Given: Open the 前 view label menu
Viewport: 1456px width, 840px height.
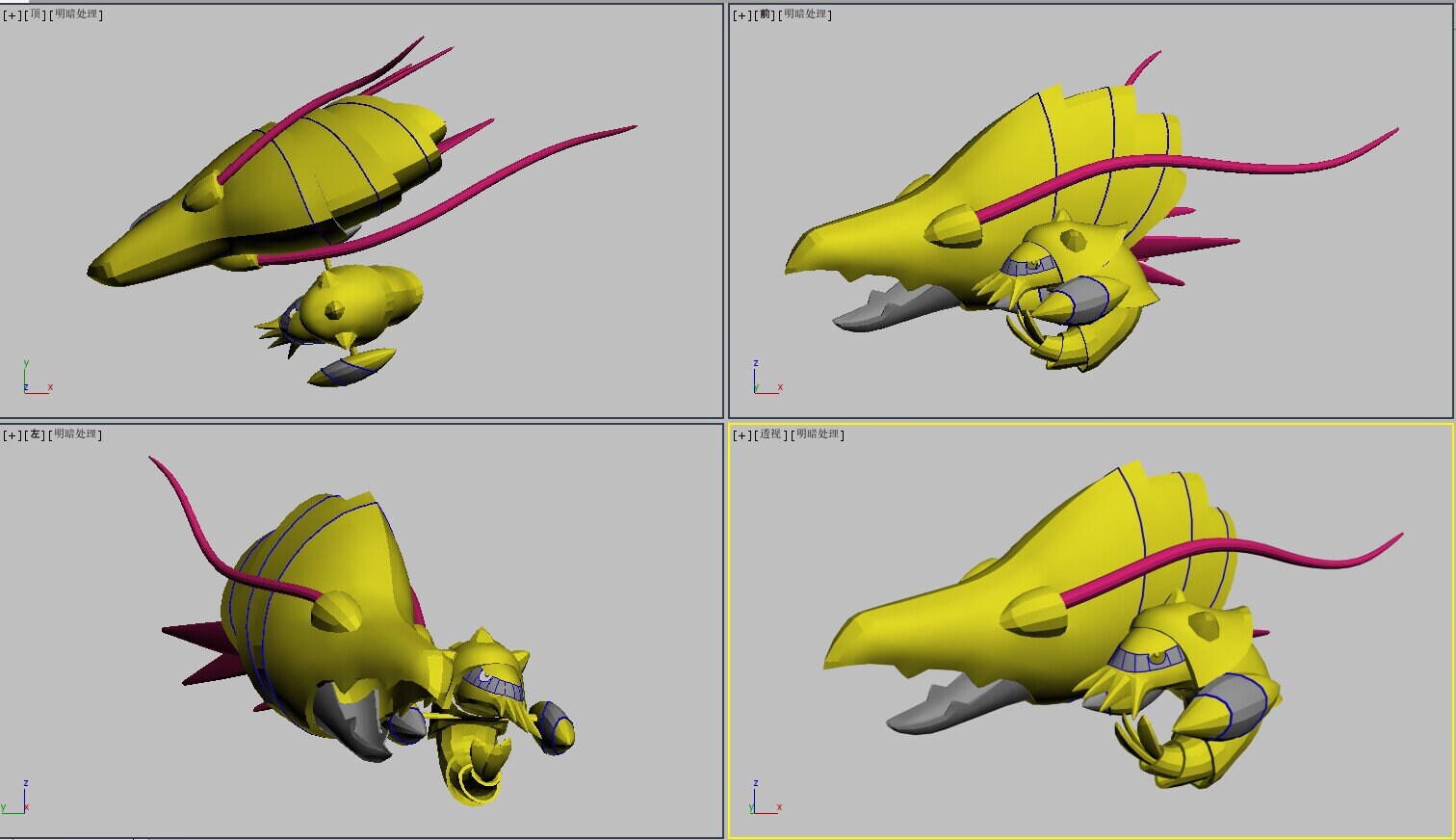Looking at the screenshot, I should point(766,14).
